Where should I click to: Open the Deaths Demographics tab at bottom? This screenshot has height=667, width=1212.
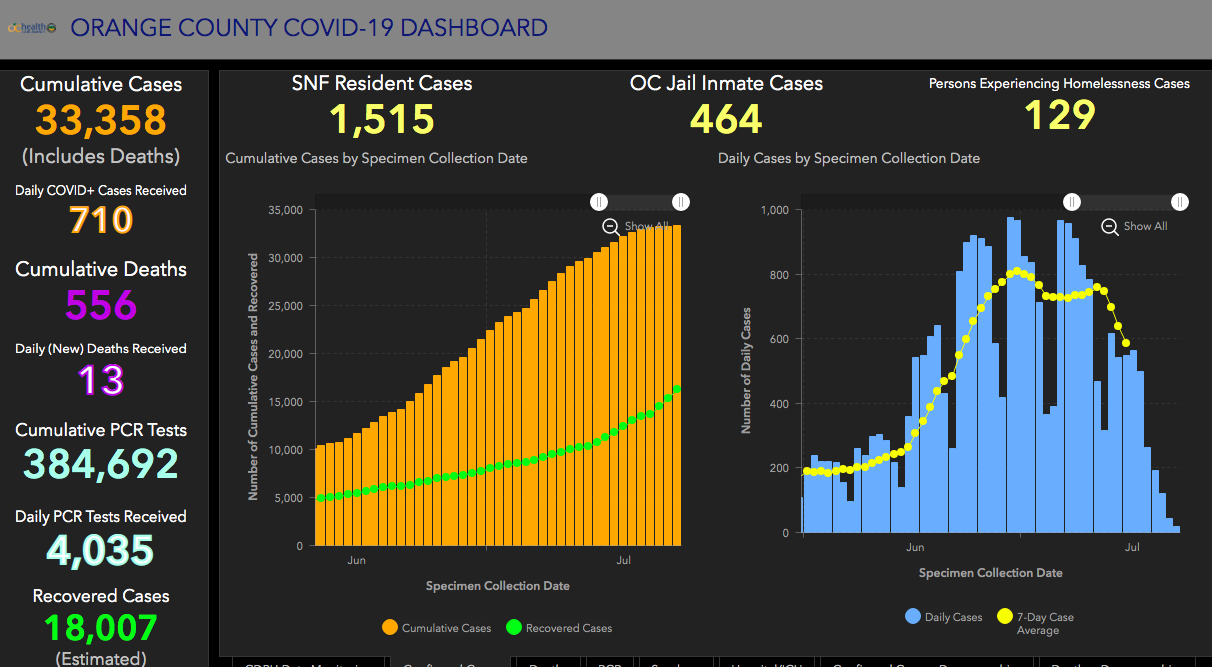coord(1112,662)
